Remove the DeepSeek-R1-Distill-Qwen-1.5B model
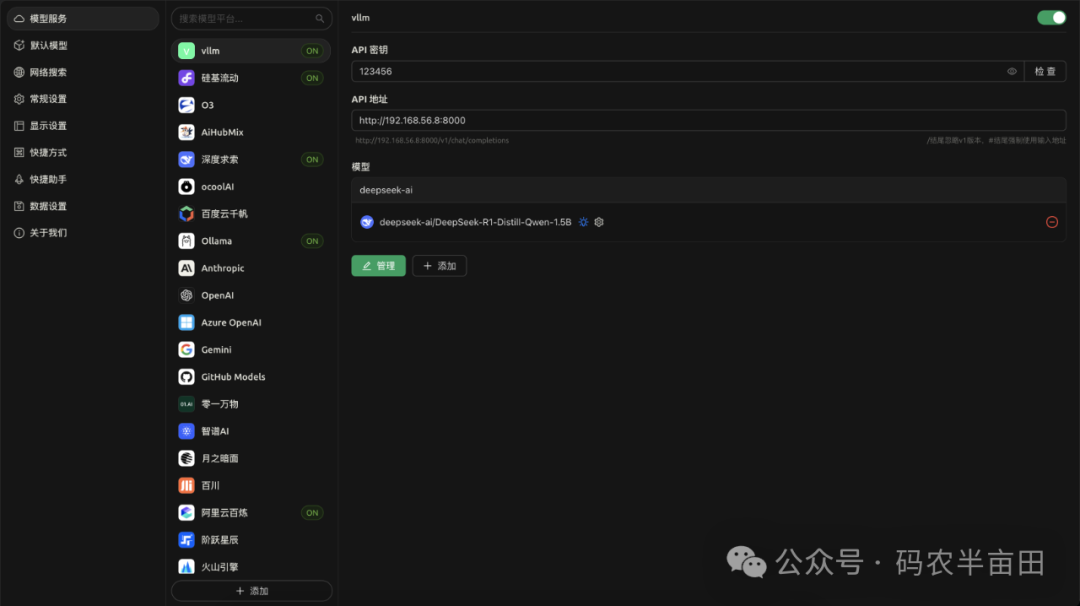 coord(1052,222)
